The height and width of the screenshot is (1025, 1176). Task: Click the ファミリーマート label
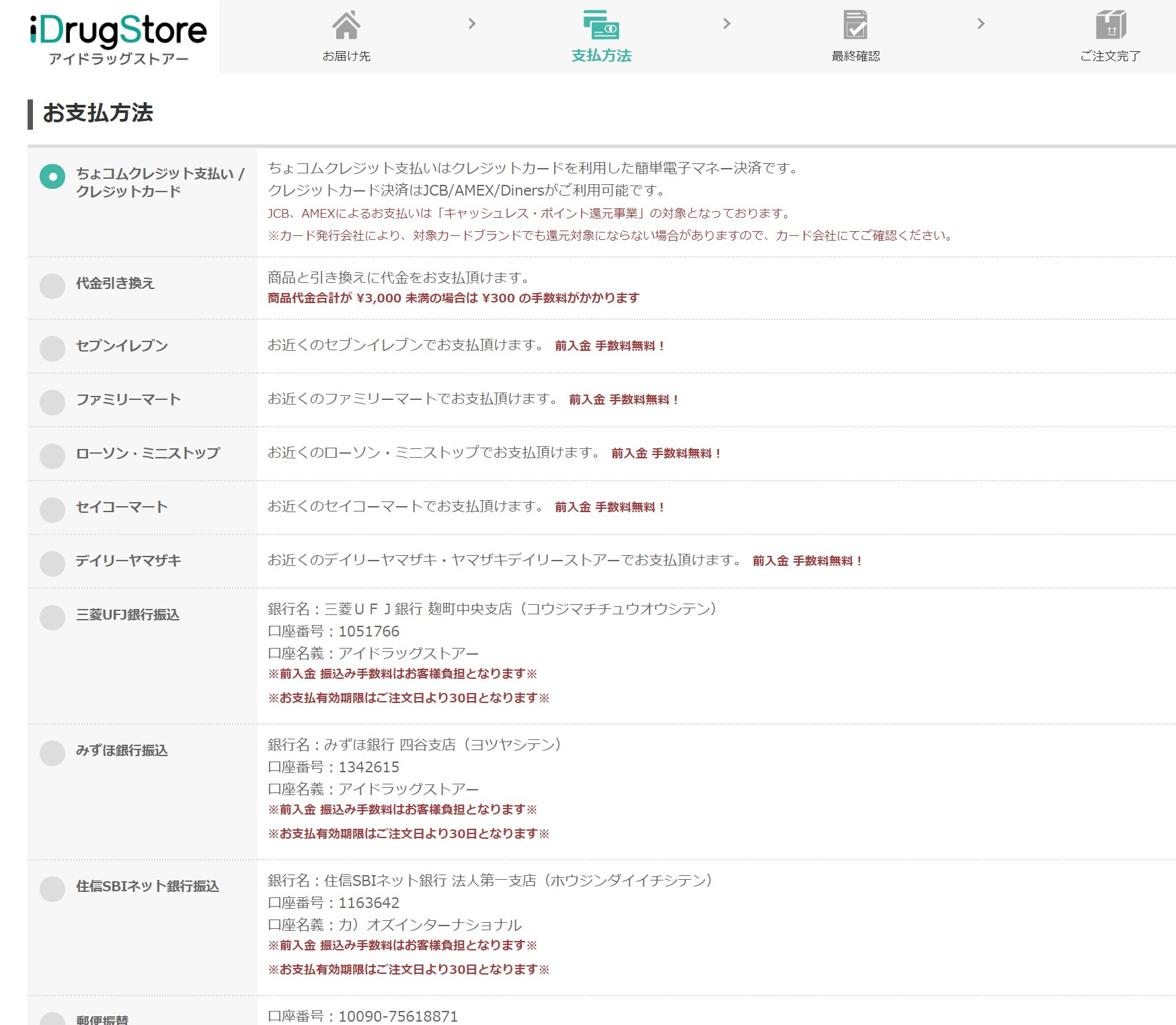point(128,400)
